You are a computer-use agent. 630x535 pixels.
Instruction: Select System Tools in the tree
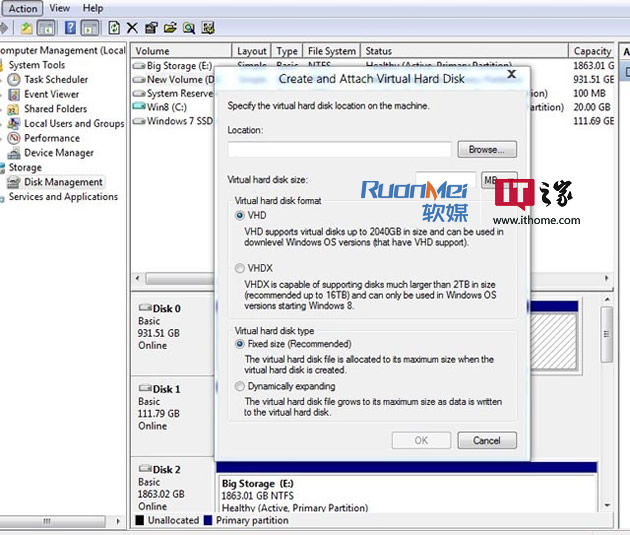pyautogui.click(x=37, y=65)
